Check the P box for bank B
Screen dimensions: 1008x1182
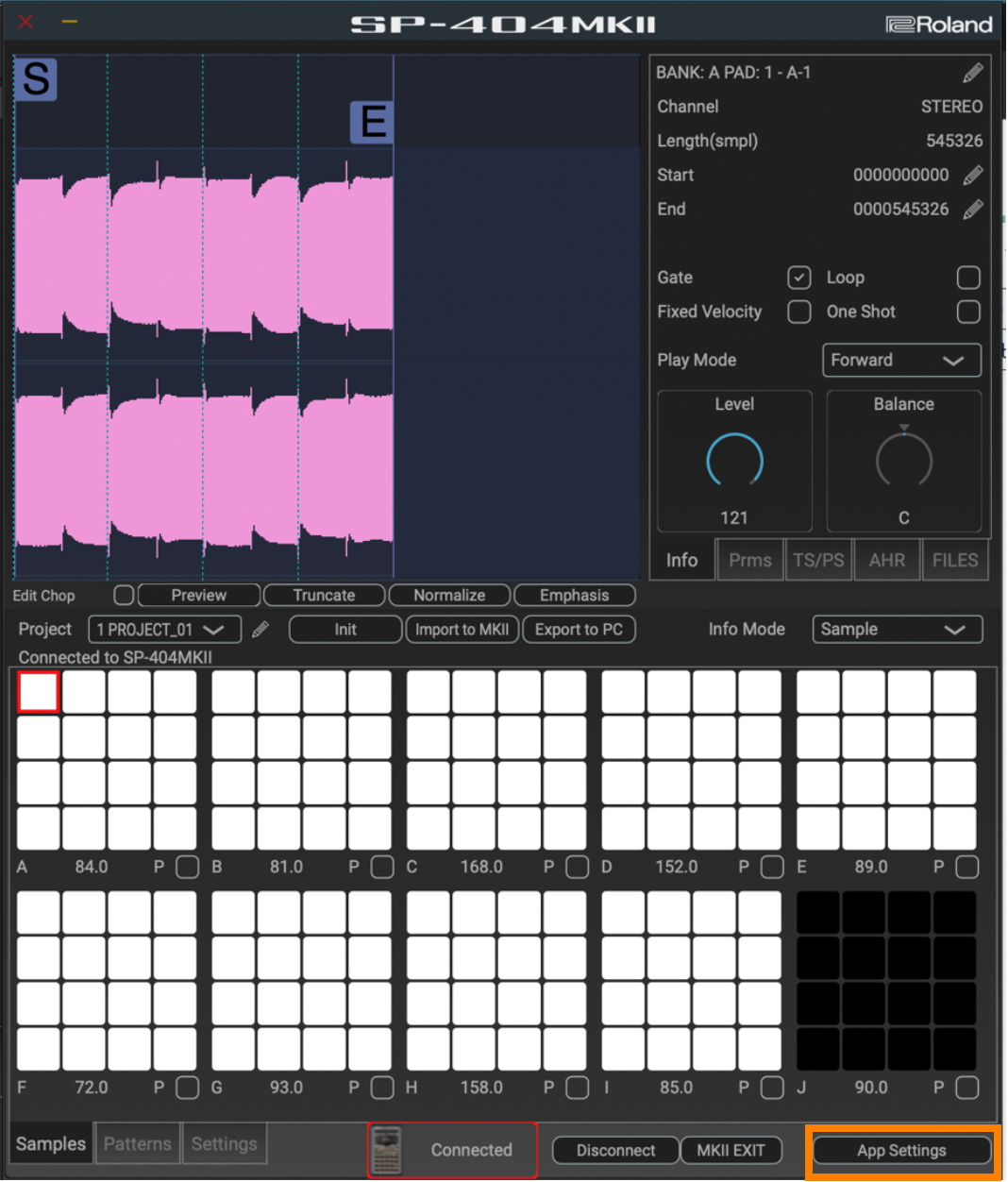[x=382, y=867]
